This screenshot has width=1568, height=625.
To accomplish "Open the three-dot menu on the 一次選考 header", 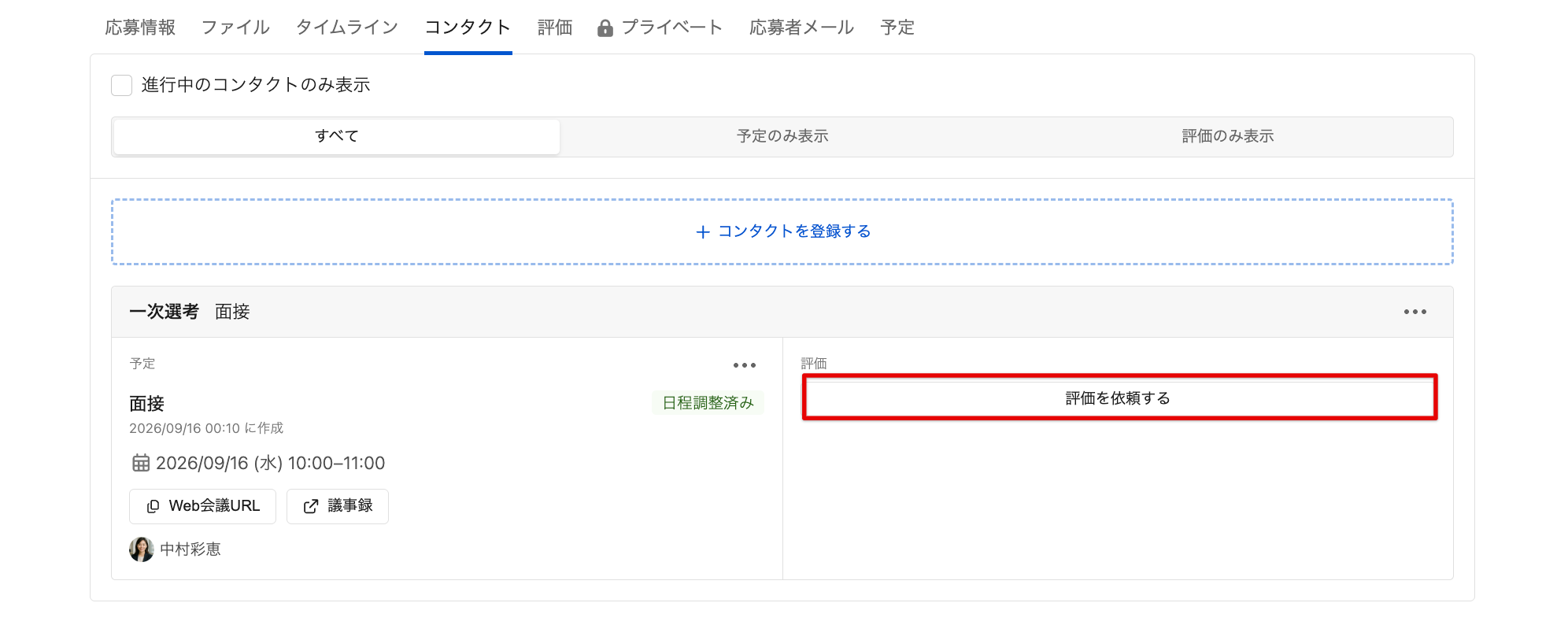I will pos(1415,312).
